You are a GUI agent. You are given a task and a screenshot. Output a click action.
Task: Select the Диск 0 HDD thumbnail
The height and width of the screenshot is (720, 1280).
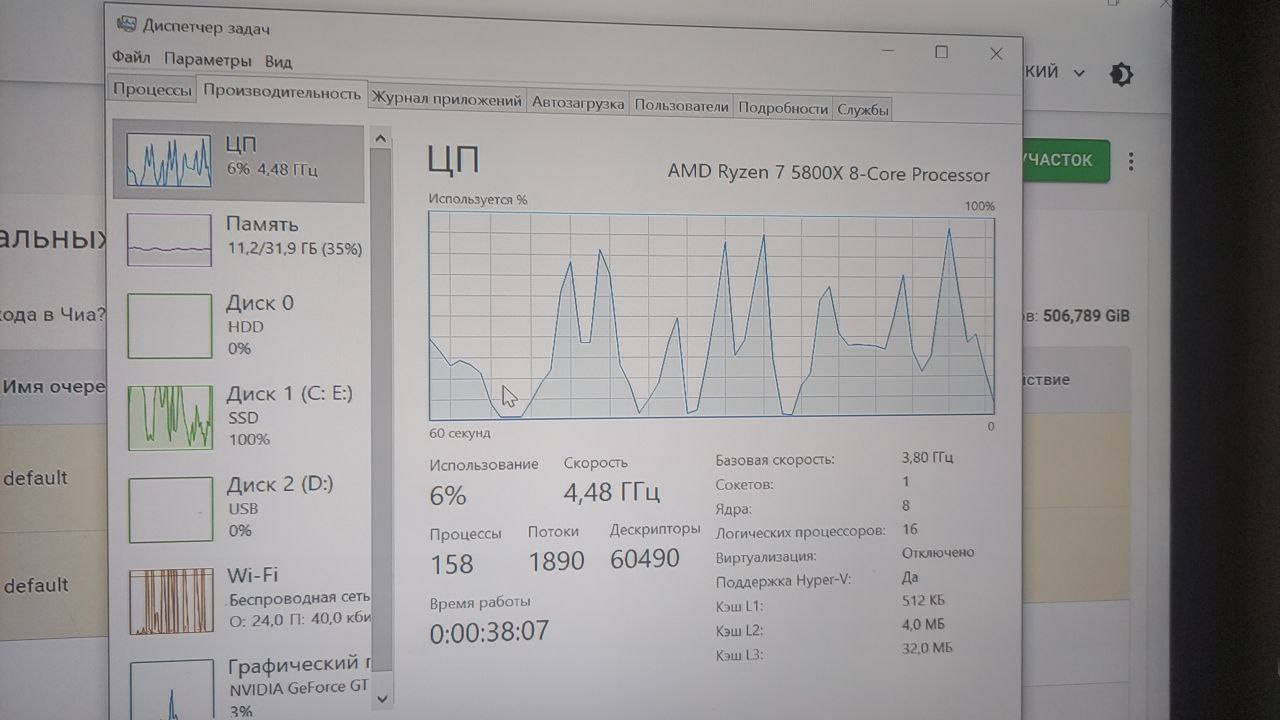170,326
